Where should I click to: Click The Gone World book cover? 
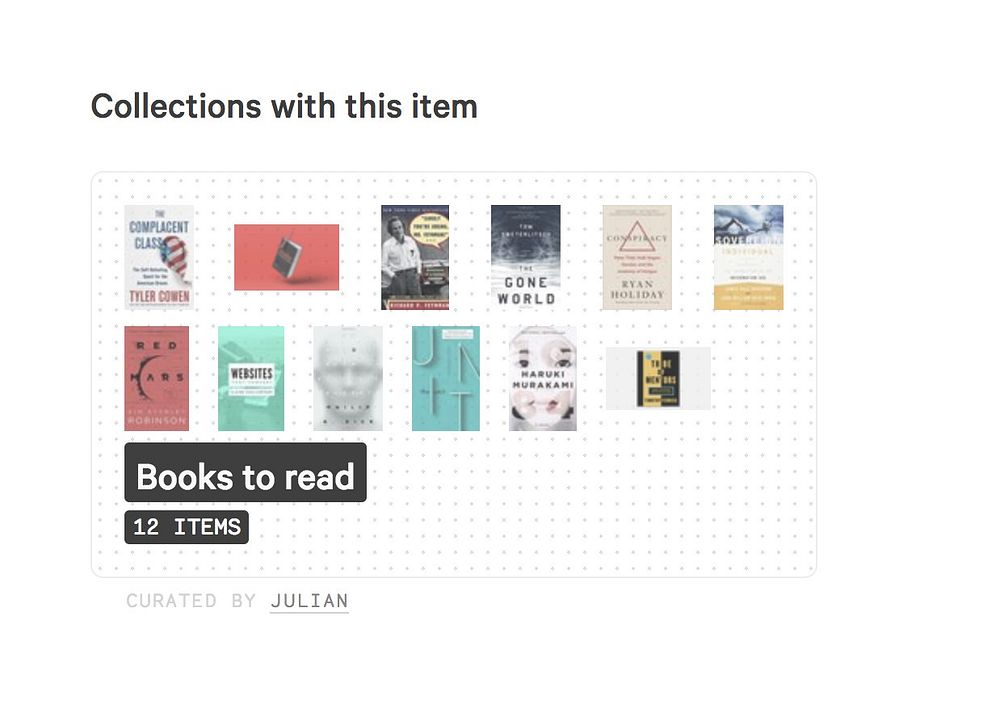click(526, 257)
